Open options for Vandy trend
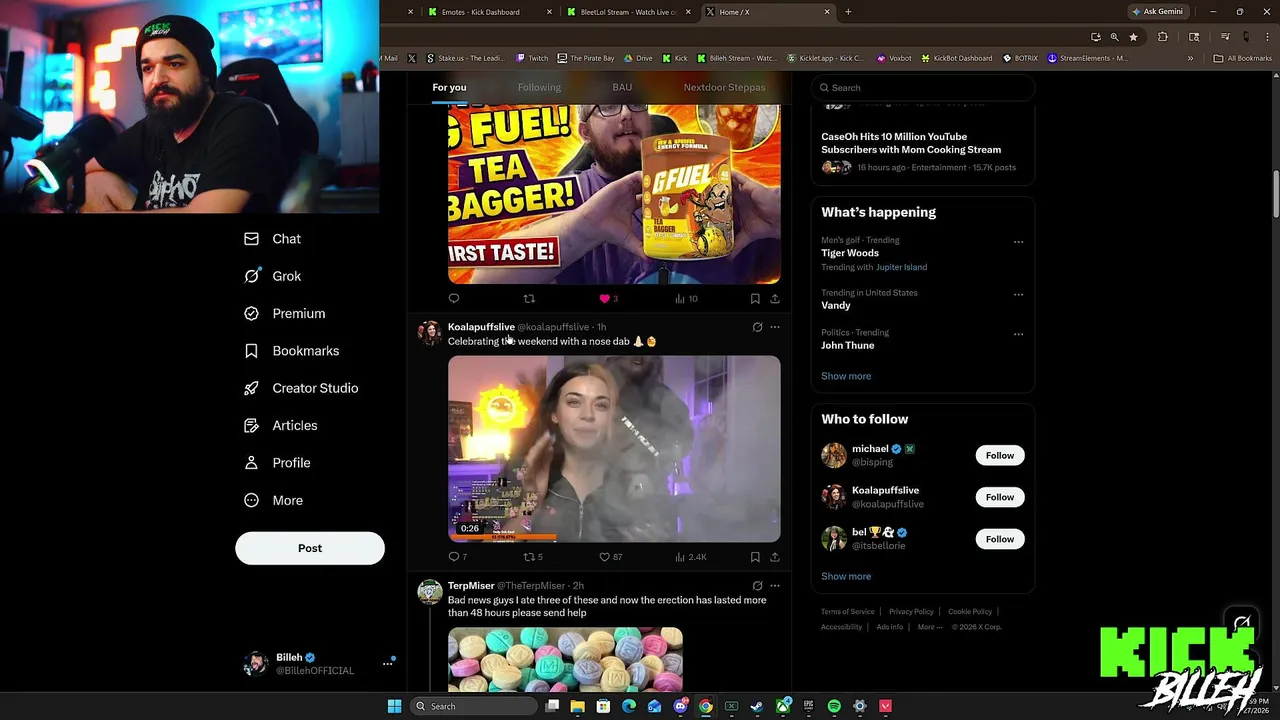Viewport: 1280px width, 720px height. coord(1018,294)
